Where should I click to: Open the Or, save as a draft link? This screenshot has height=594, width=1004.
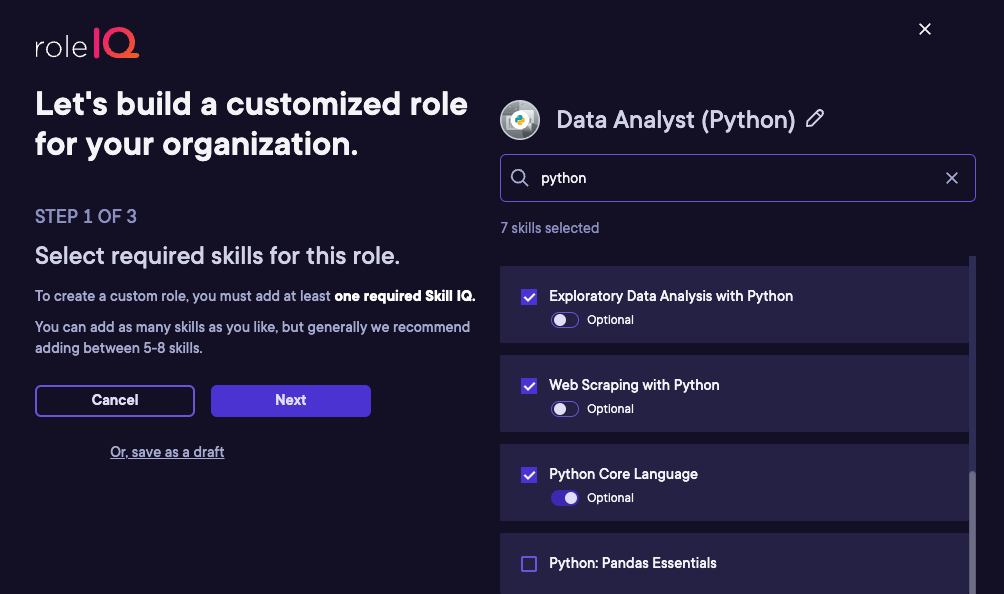[167, 452]
